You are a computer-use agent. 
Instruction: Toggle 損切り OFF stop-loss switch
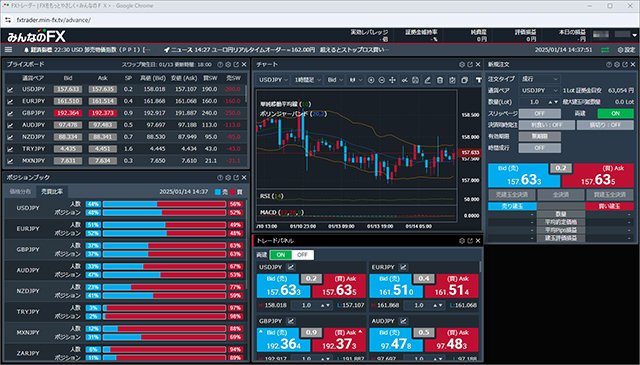tap(605, 125)
